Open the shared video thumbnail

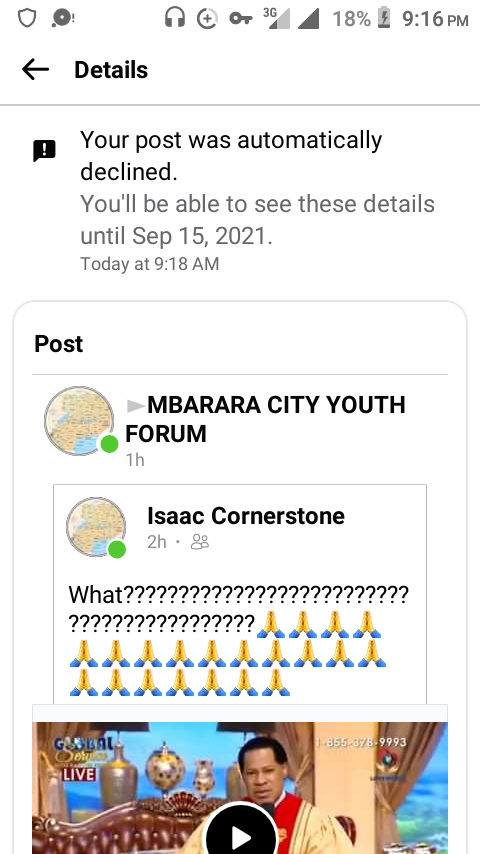(x=240, y=788)
